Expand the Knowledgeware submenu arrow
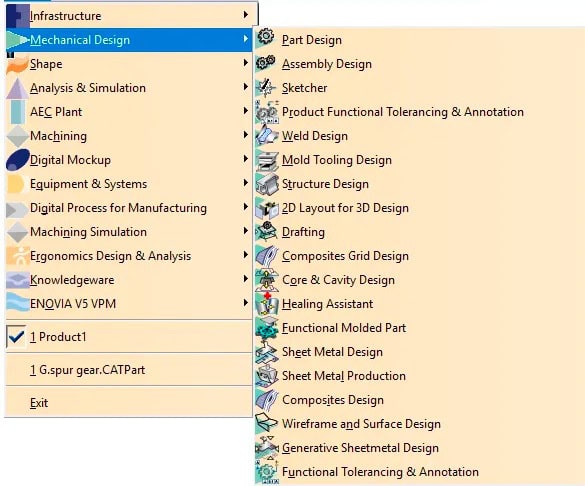 point(245,279)
